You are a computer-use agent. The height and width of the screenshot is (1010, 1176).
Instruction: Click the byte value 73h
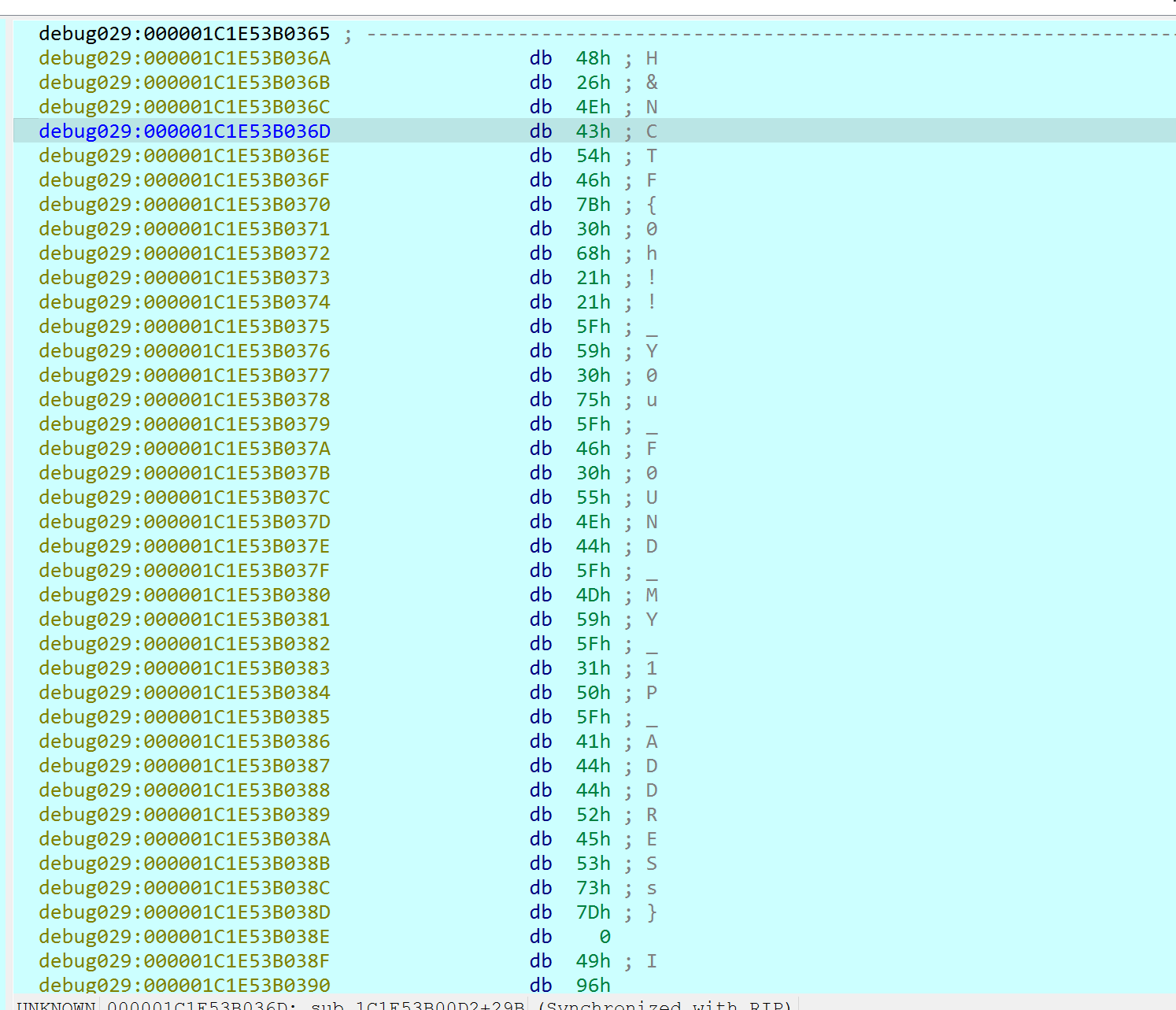[x=593, y=888]
